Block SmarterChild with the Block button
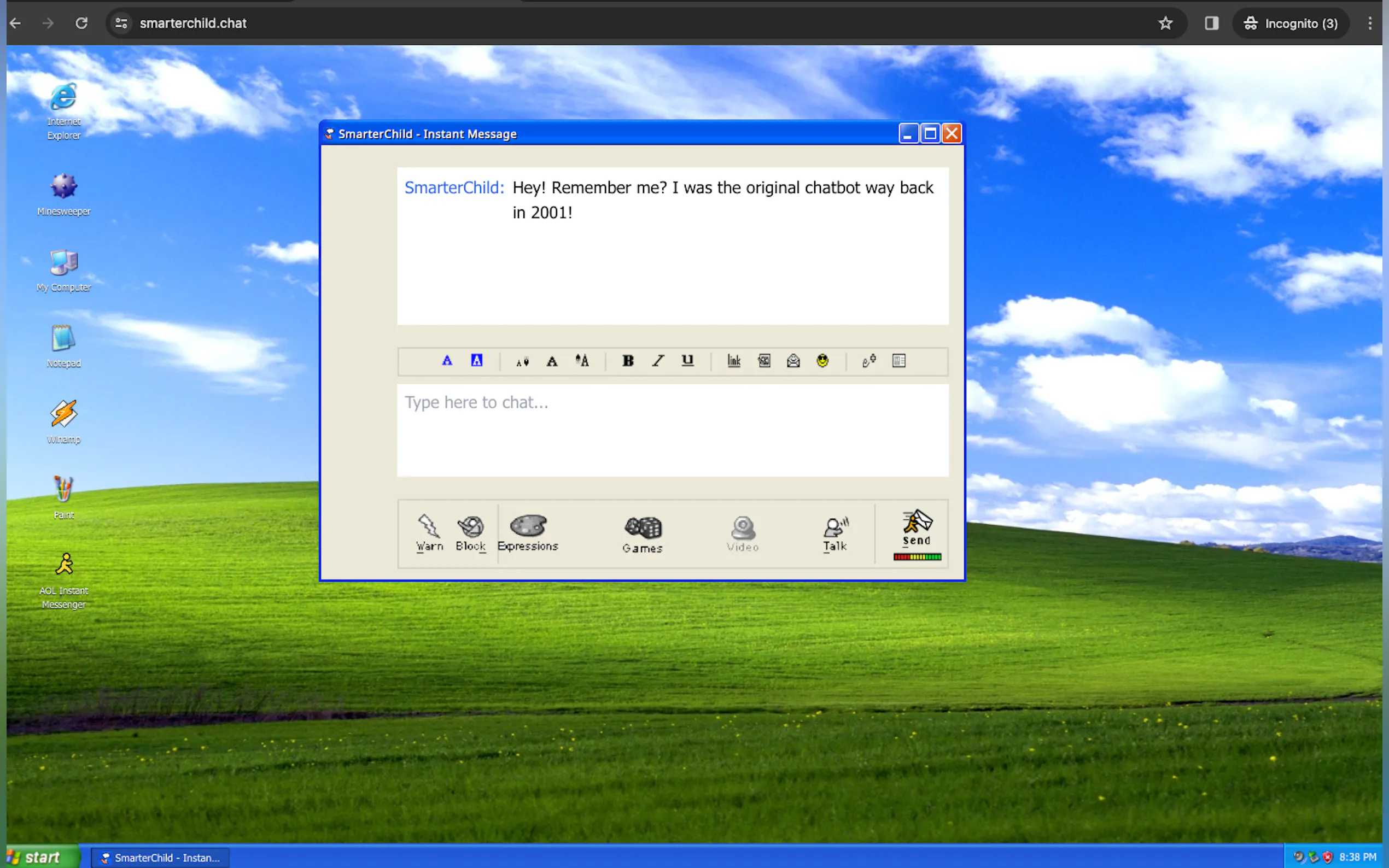Screen dimensions: 1389x868 (470, 532)
